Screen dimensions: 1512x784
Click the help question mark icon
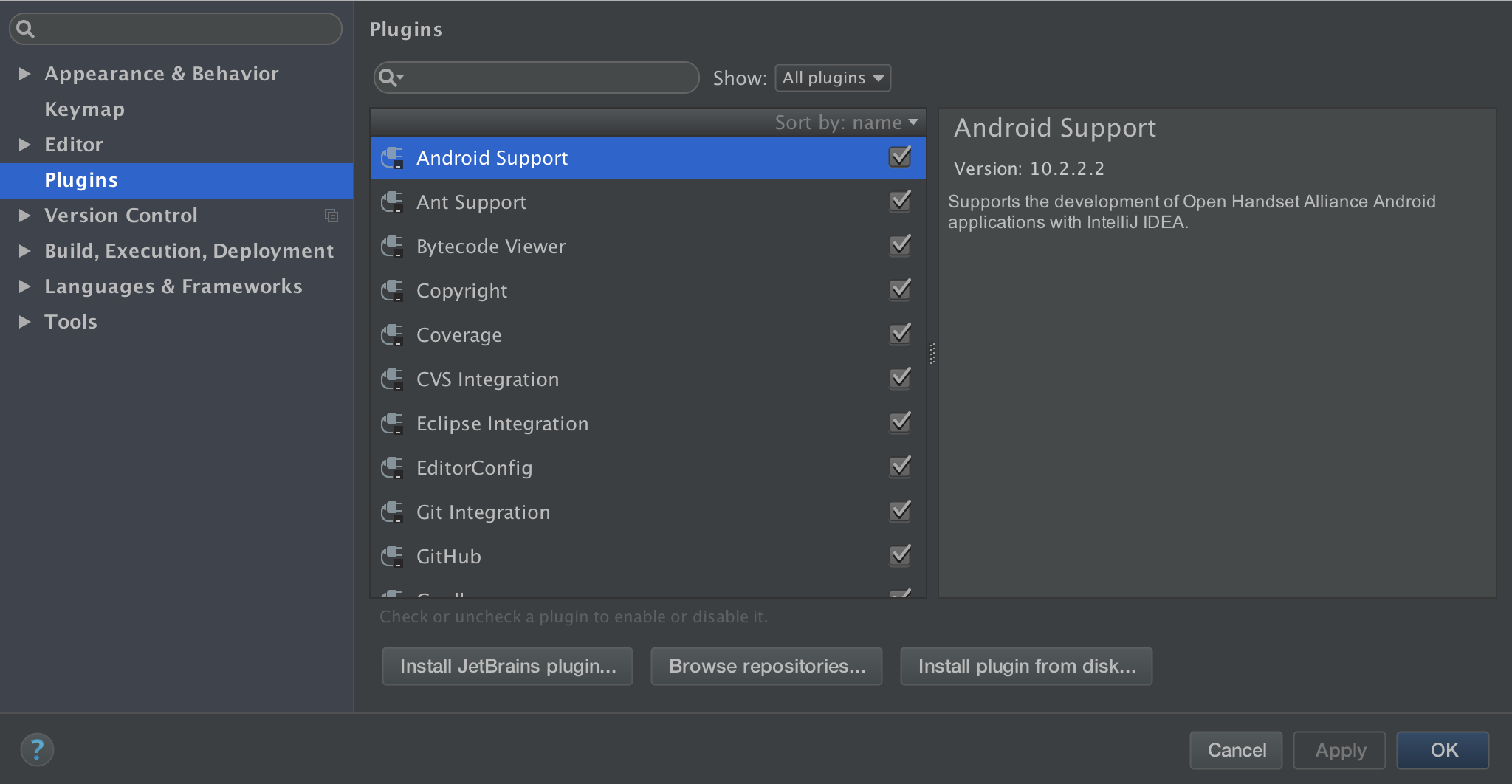37,749
